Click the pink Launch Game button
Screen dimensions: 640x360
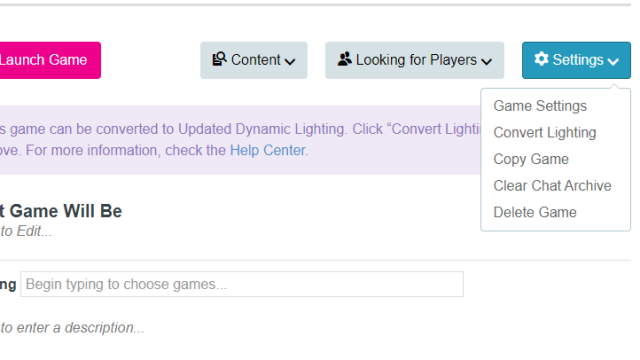click(50, 60)
